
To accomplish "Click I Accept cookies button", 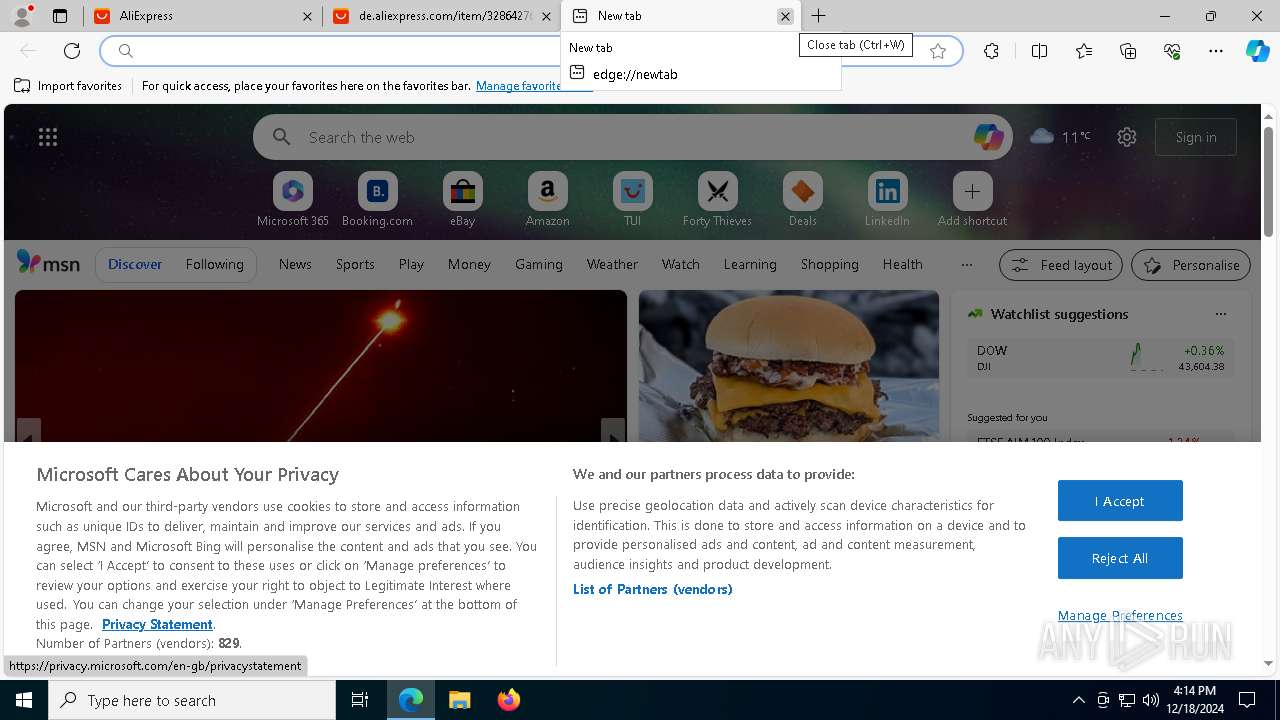I will click(1120, 501).
